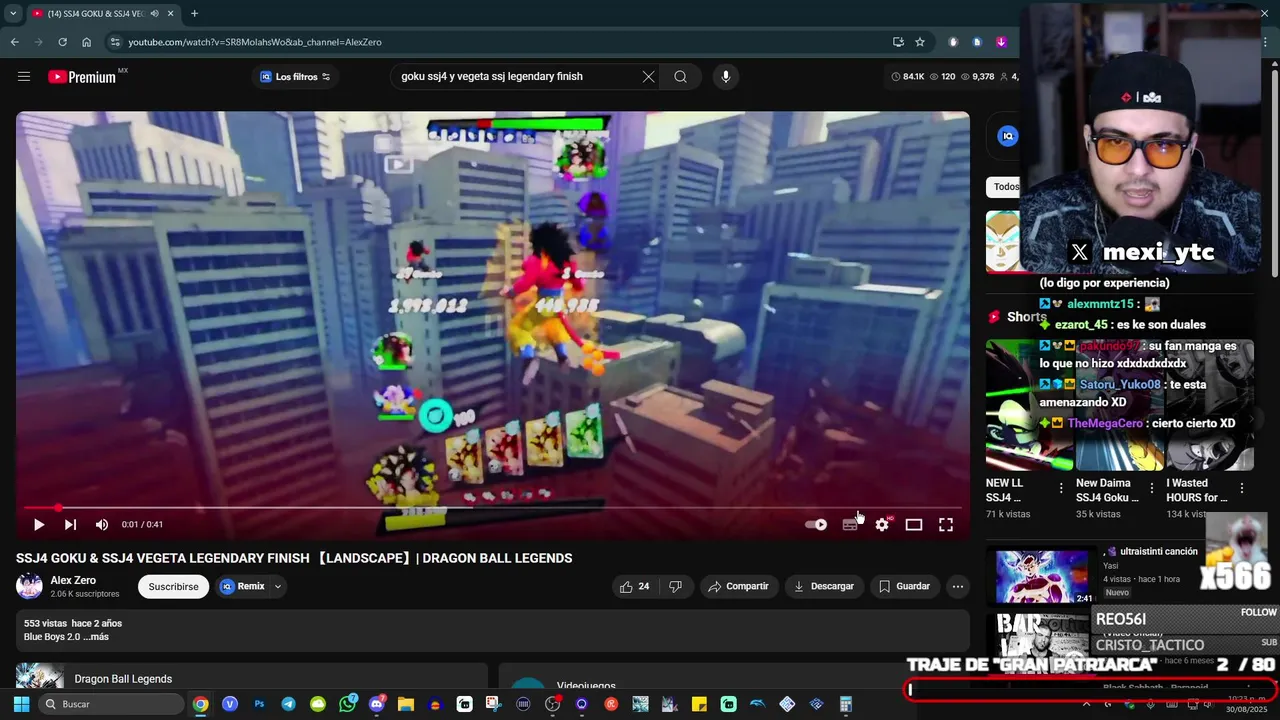Seek on the video progress bar
The height and width of the screenshot is (720, 1280).
click(x=492, y=507)
